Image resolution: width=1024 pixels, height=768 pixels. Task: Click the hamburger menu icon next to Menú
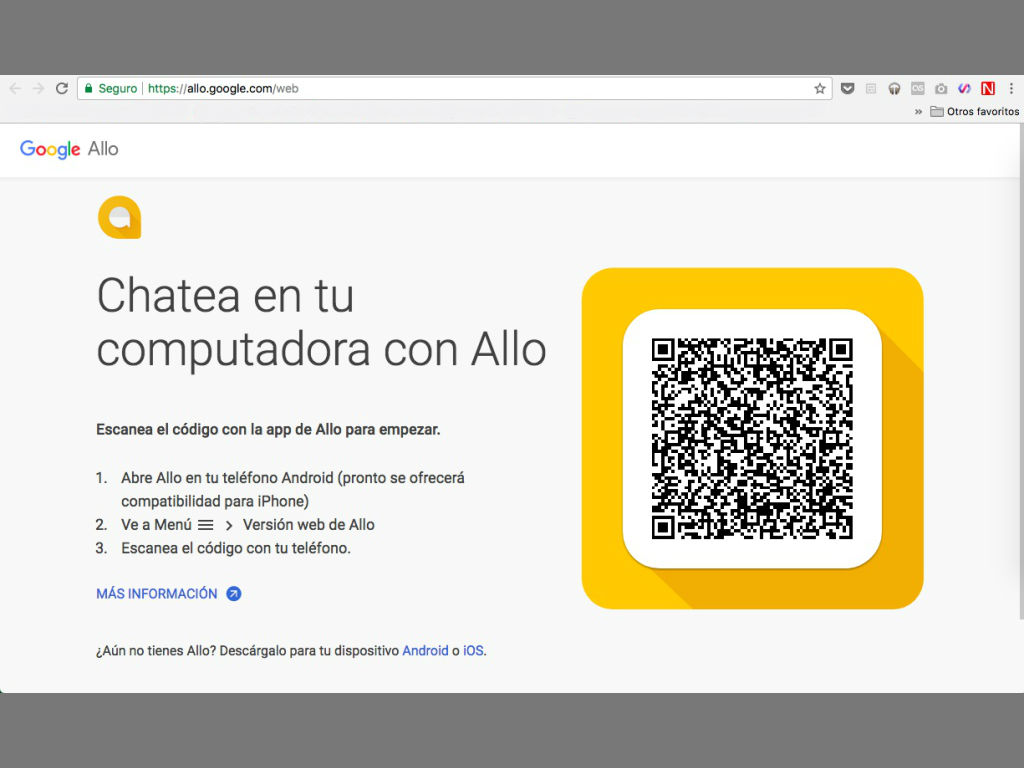point(206,524)
